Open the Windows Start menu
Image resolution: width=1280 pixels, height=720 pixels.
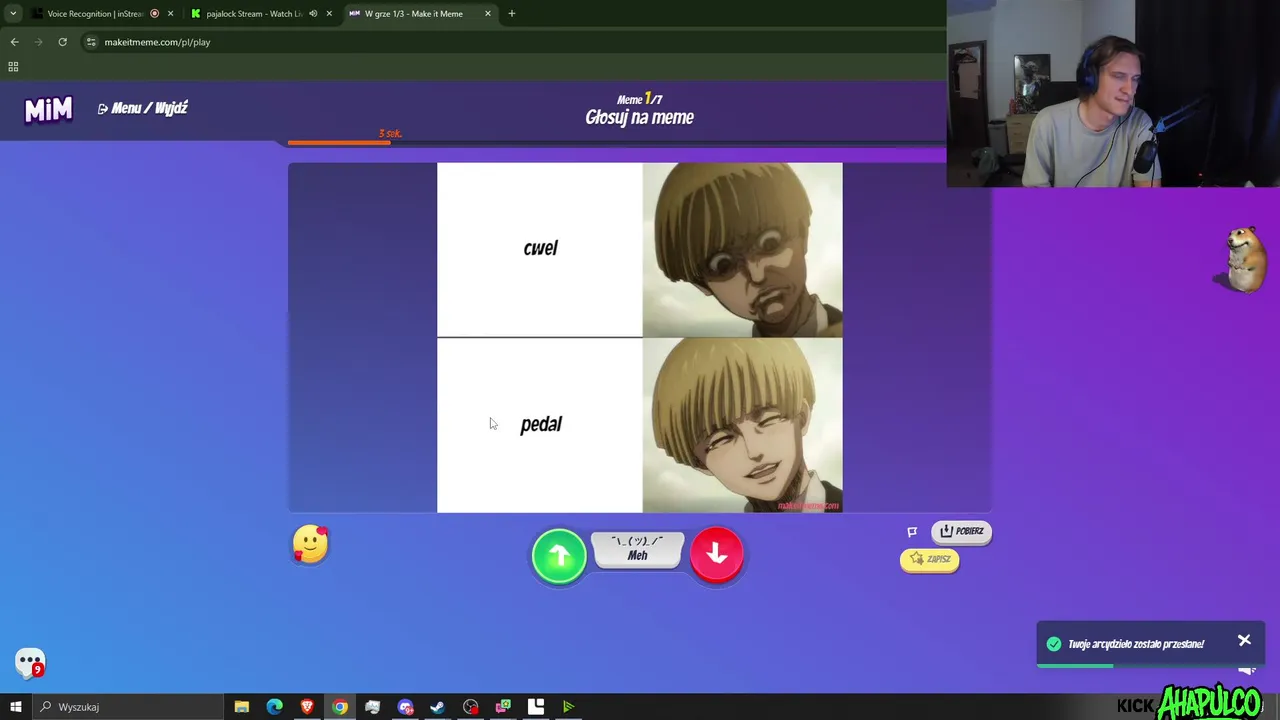tap(15, 707)
